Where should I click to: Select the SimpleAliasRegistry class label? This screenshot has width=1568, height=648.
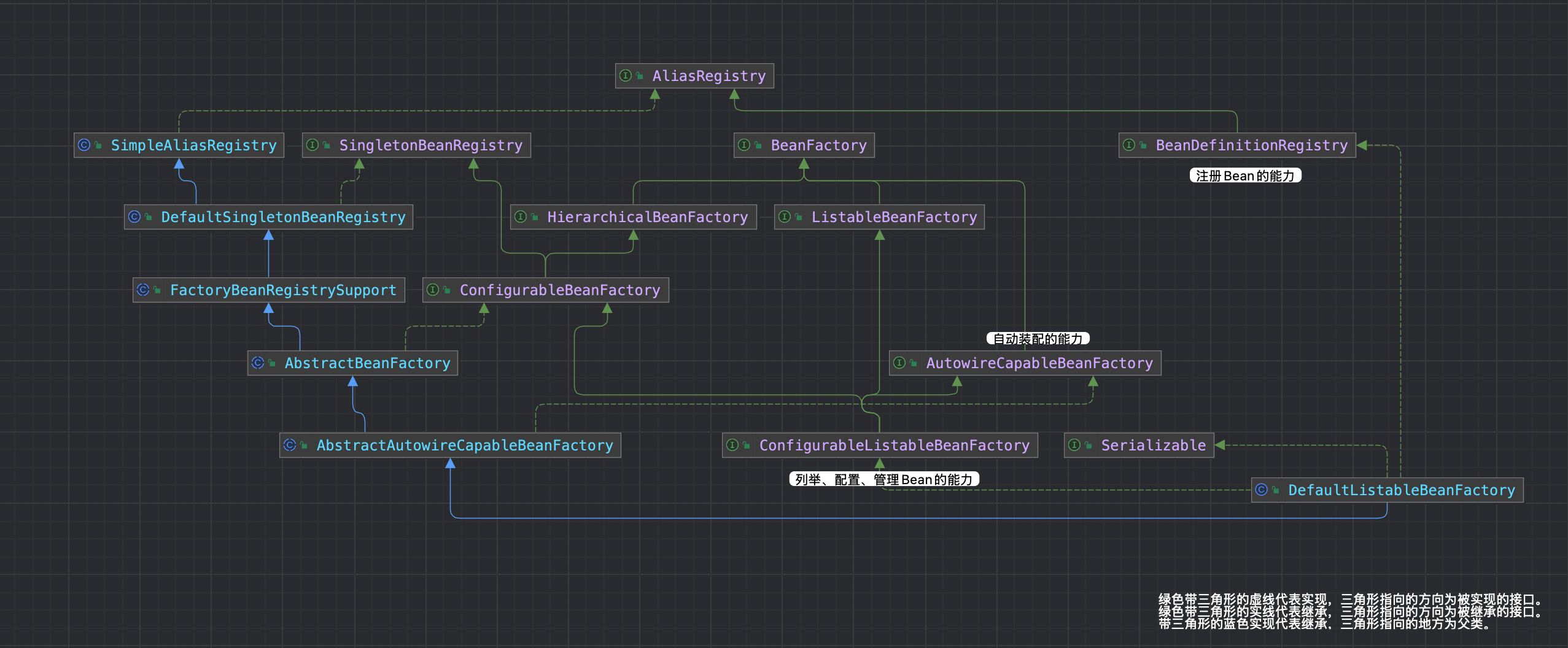(194, 145)
